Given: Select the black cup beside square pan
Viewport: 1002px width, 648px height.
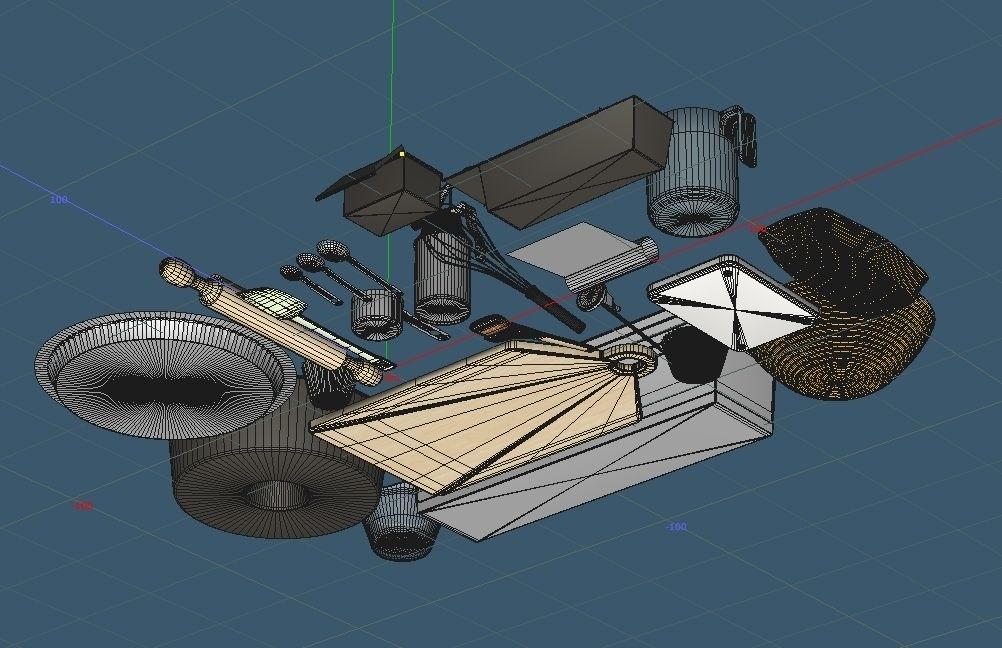Looking at the screenshot, I should tap(694, 355).
